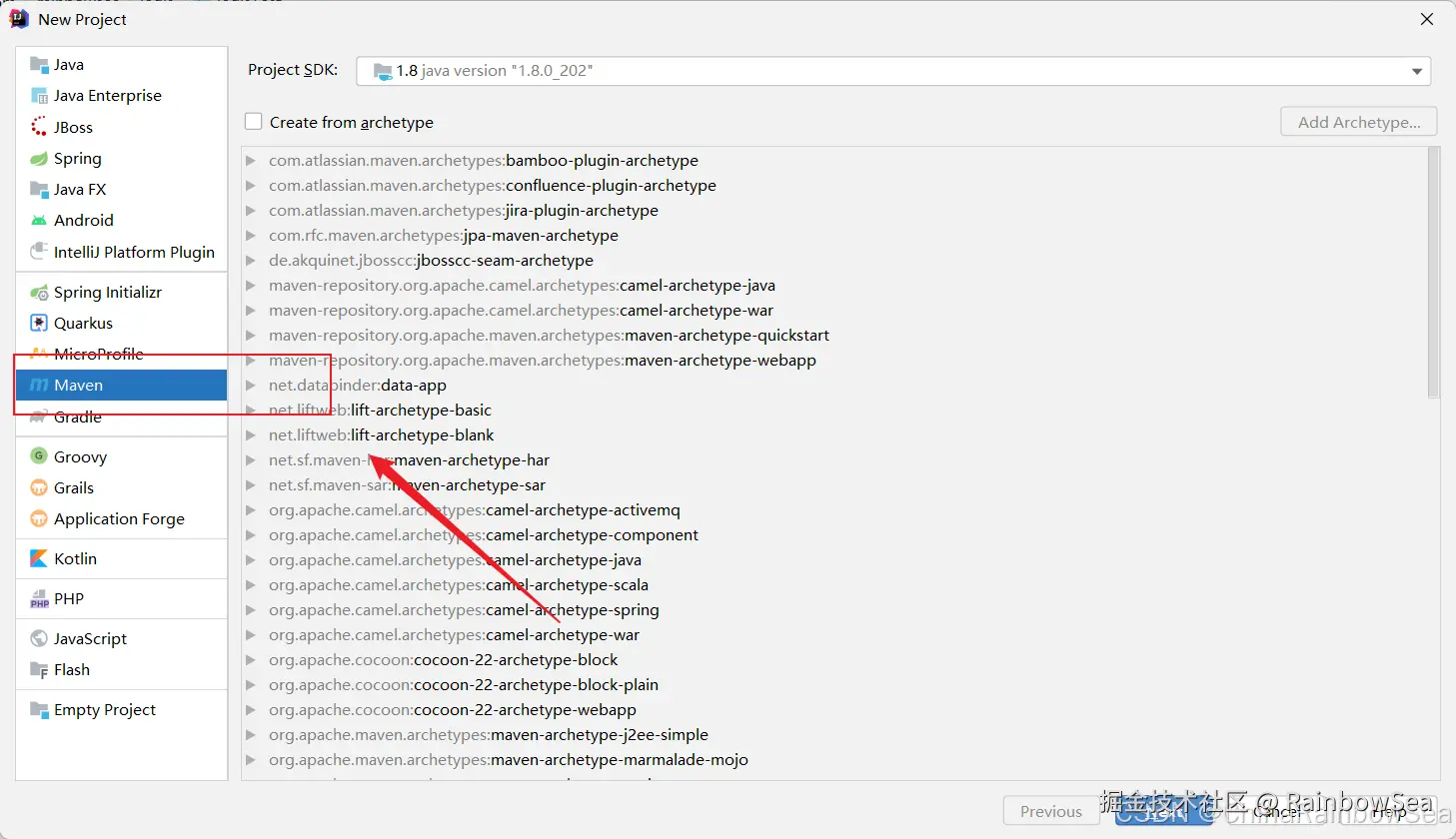This screenshot has height=839, width=1456.
Task: Pick the Groovy icon
Action: click(x=39, y=456)
